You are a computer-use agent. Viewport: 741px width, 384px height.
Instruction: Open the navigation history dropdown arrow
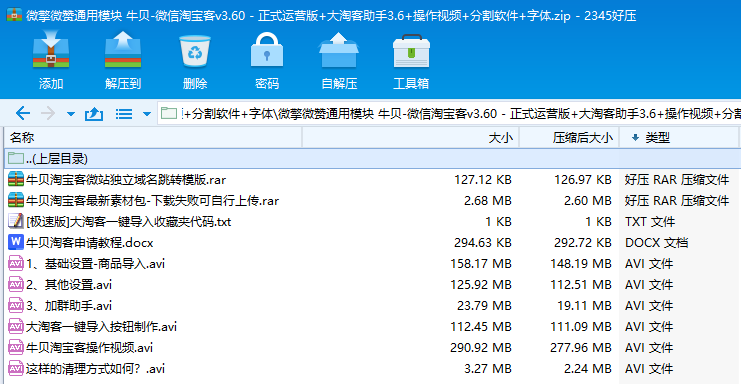[71, 114]
